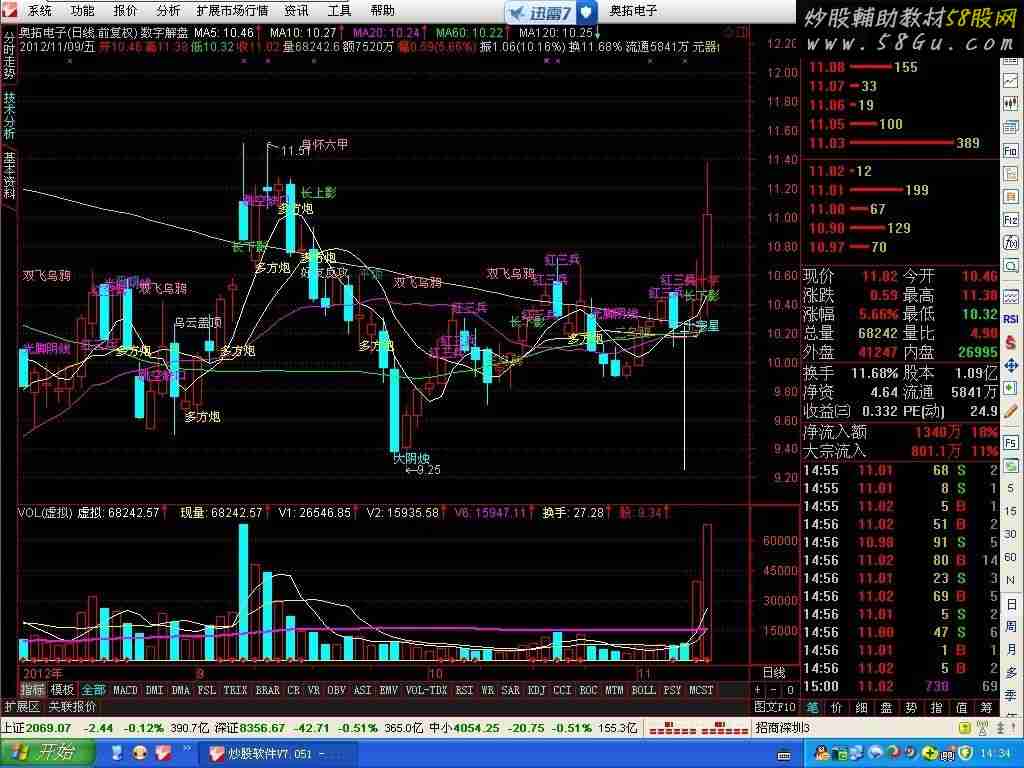Select the pencil drawing tool icon
The image size is (1024, 768).
point(1010,411)
